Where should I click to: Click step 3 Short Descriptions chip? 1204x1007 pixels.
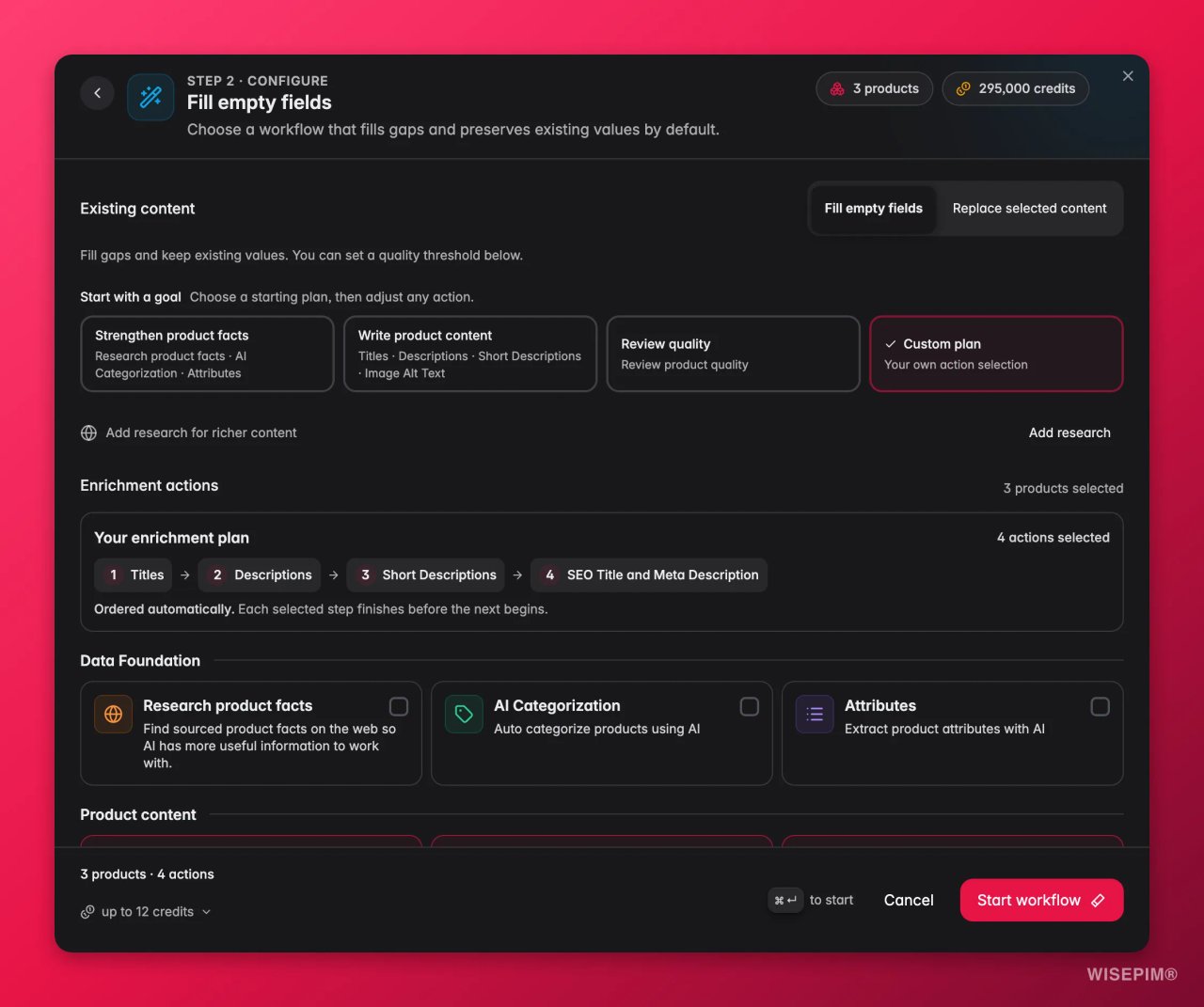pyautogui.click(x=426, y=575)
